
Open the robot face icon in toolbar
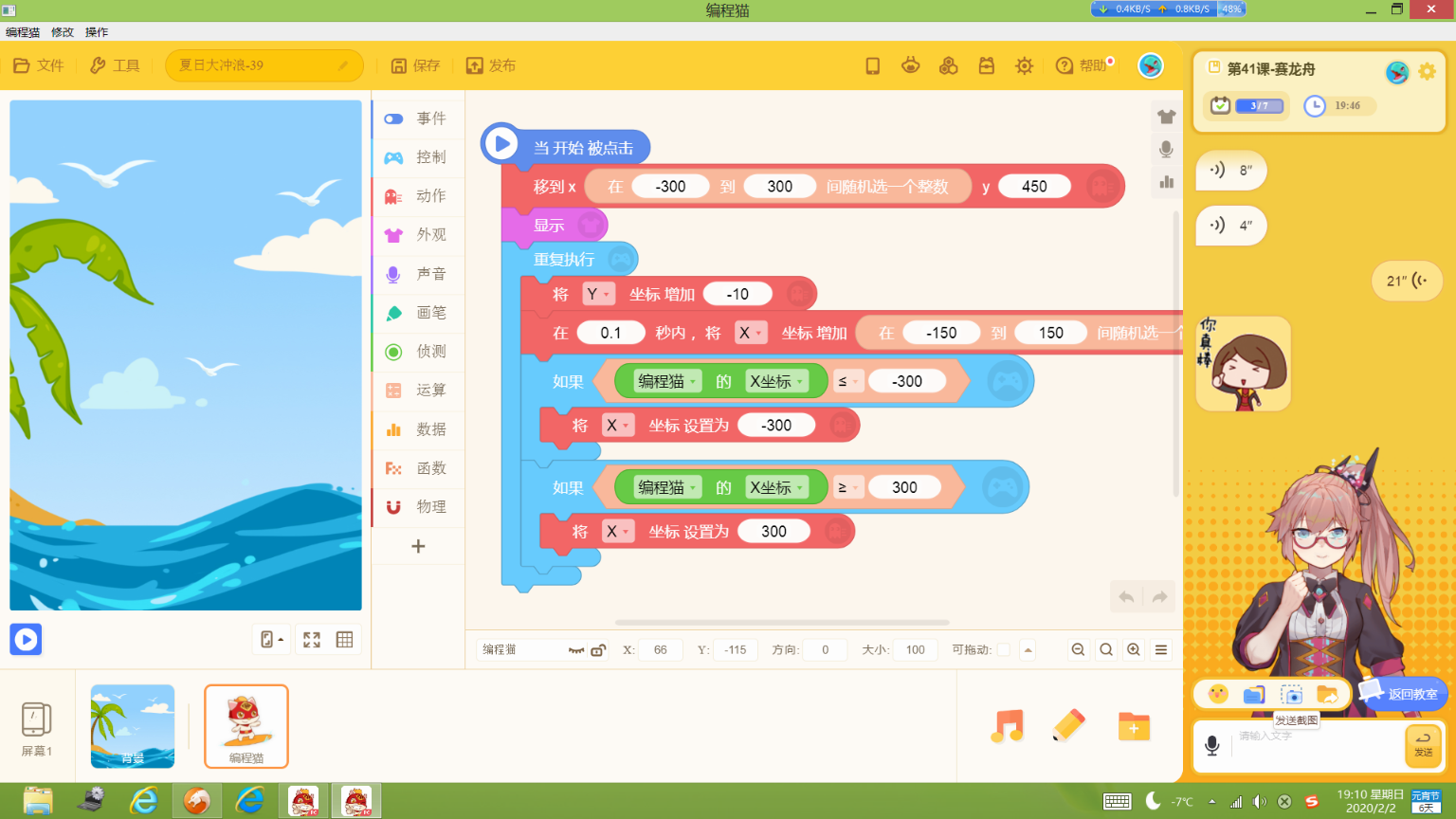pyautogui.click(x=911, y=65)
